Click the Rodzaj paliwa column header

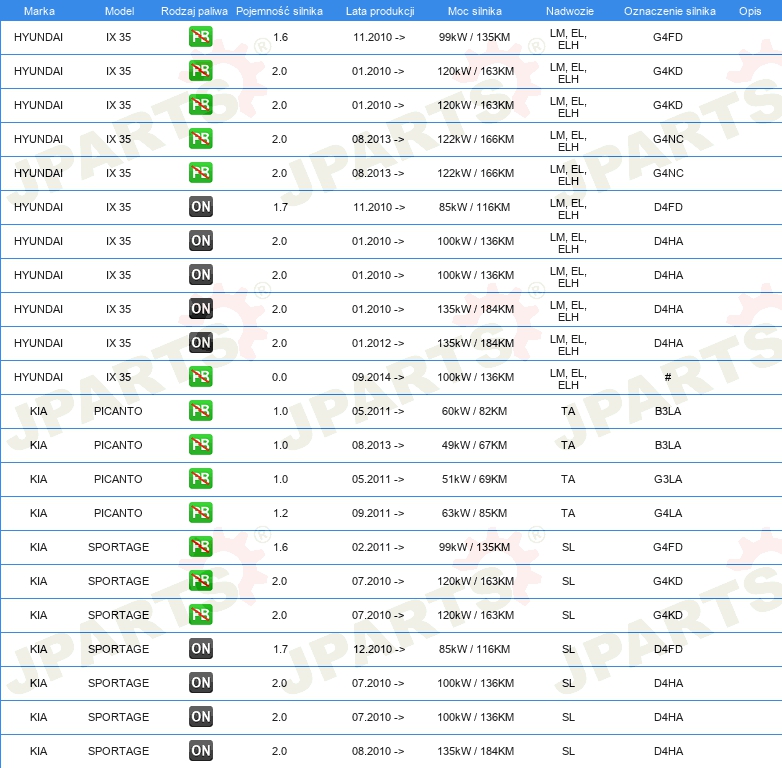click(x=194, y=11)
